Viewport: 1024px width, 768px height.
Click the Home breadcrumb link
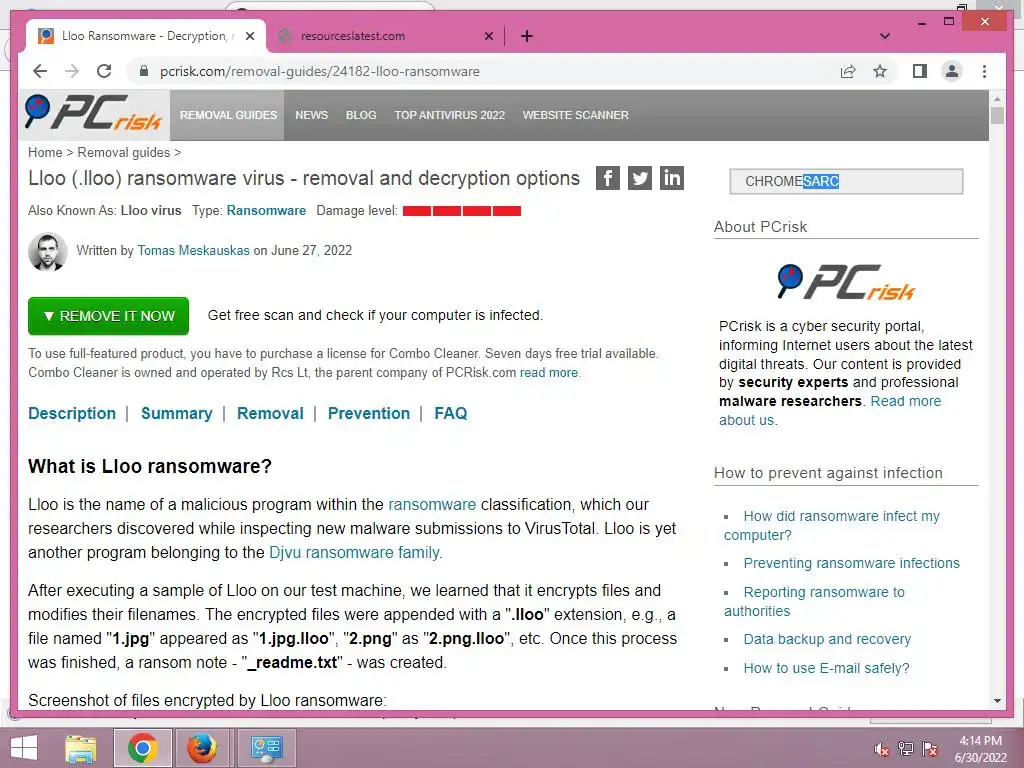[x=45, y=152]
